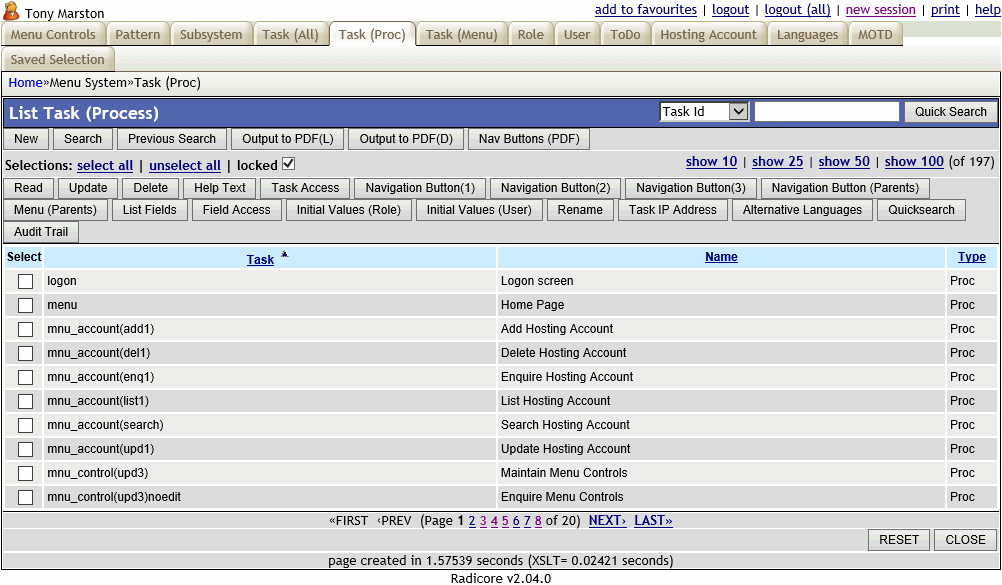Click the New button
The height and width of the screenshot is (585, 1002).
click(x=26, y=138)
